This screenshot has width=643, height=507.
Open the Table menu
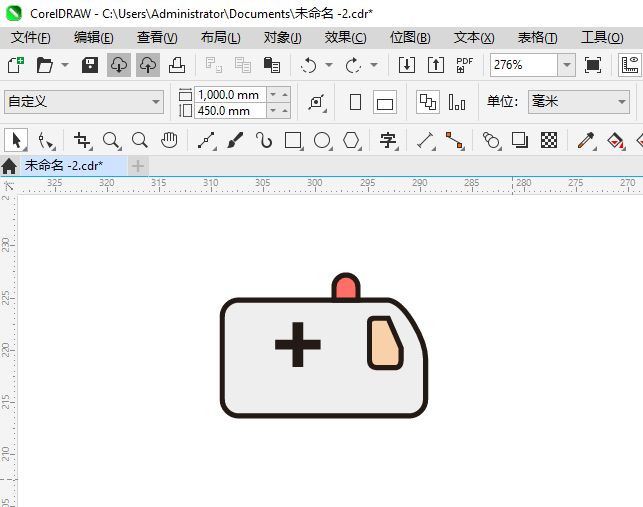click(538, 38)
